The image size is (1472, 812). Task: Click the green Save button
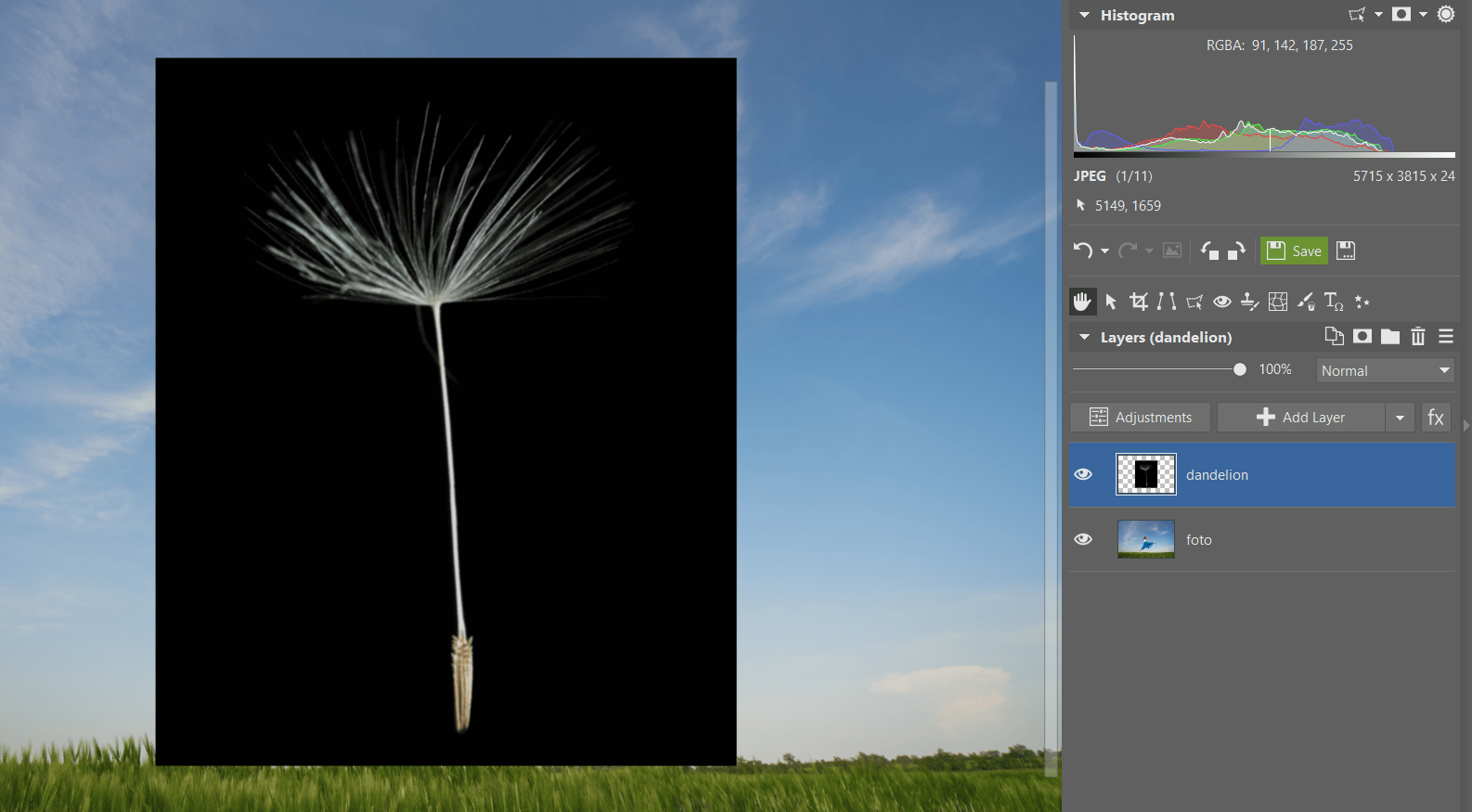1294,251
